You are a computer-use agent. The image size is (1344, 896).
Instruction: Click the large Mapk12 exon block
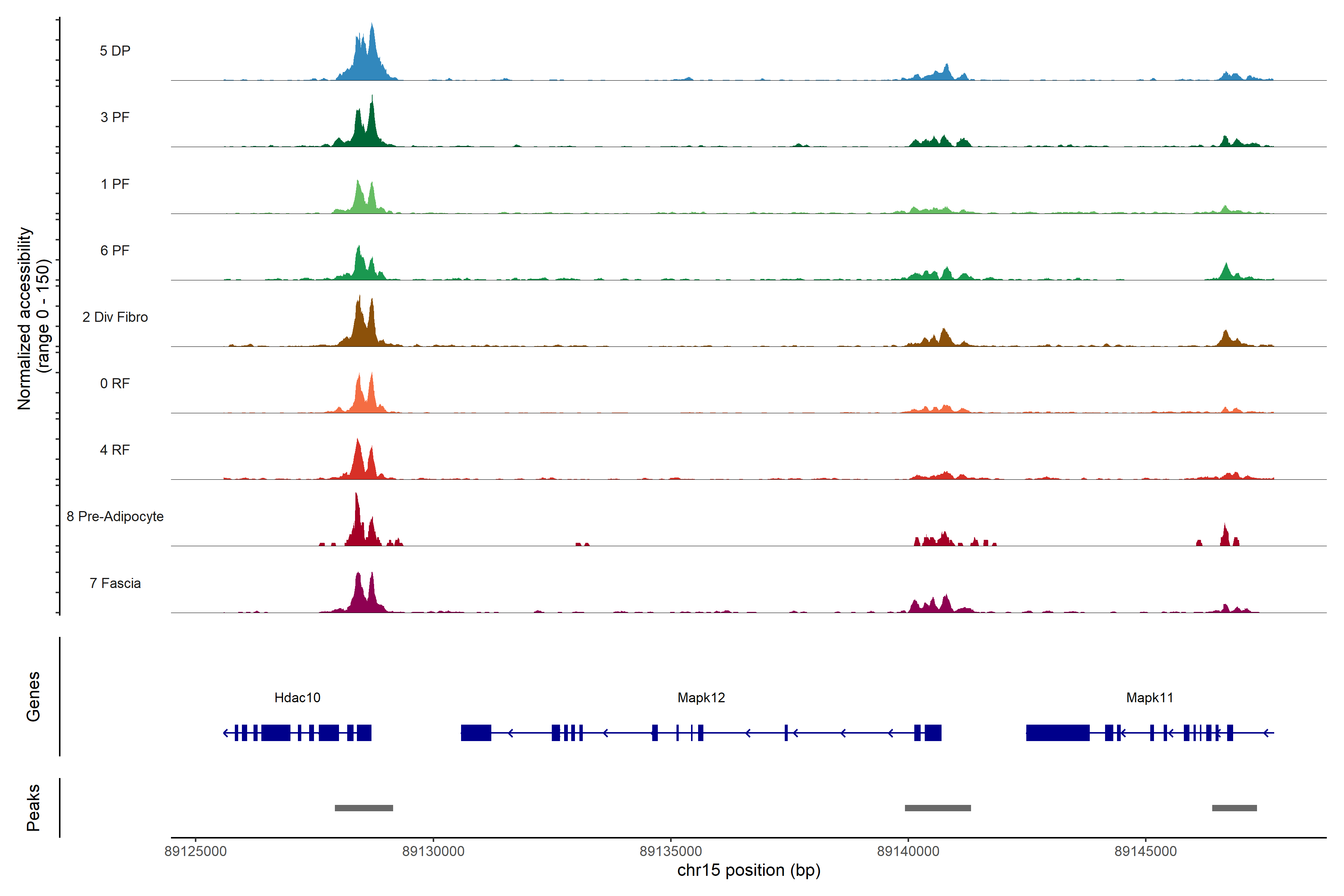pos(476,732)
